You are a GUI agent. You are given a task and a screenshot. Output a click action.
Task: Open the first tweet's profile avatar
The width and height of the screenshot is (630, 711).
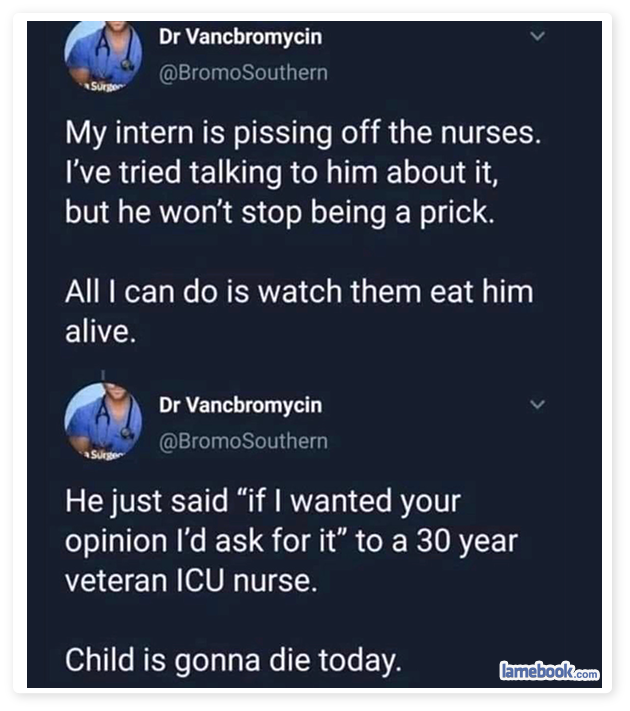103,57
